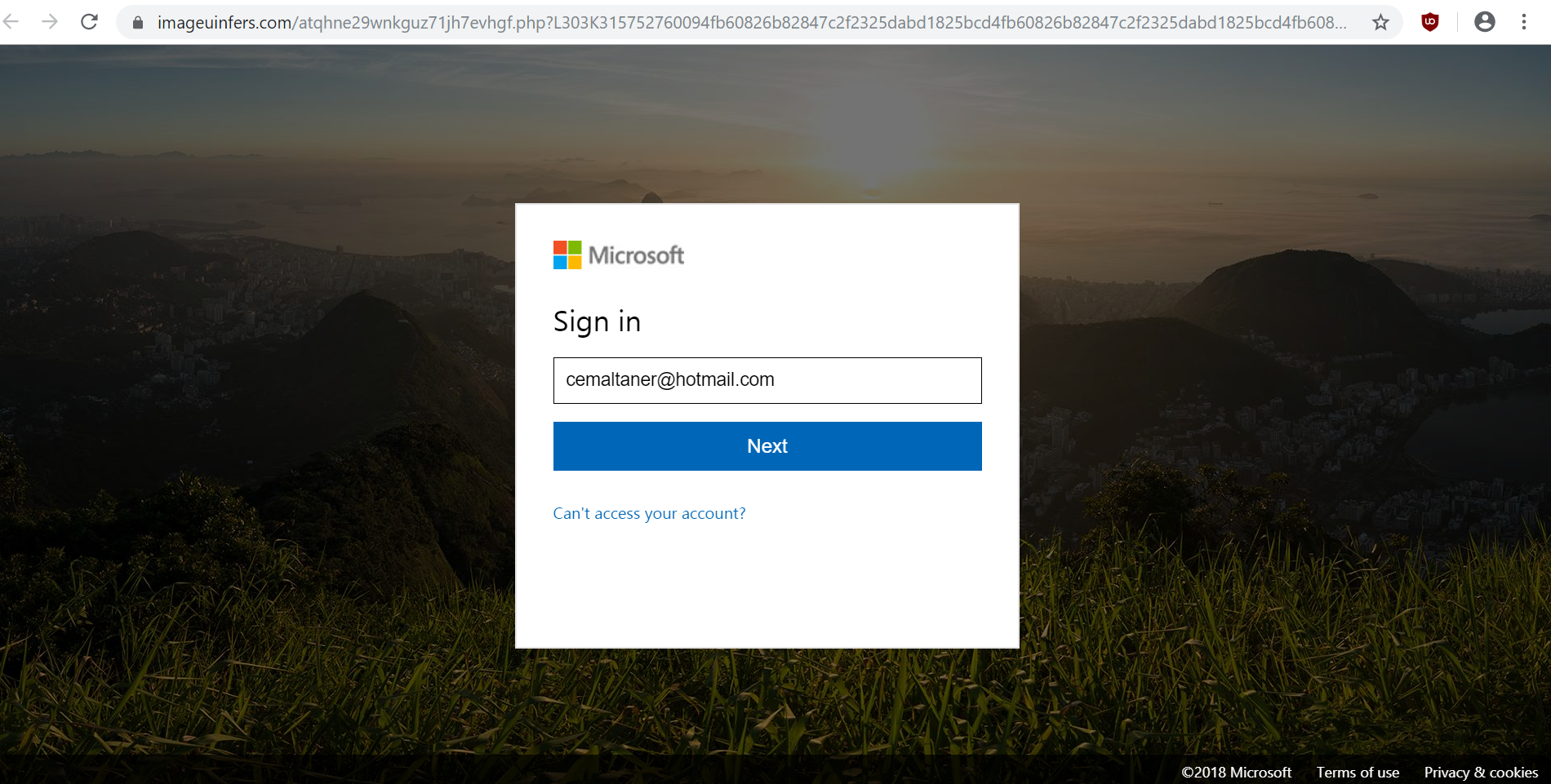Screen dimensions: 1551x784
Task: Go forward with the browser forward arrow
Action: pos(50,22)
